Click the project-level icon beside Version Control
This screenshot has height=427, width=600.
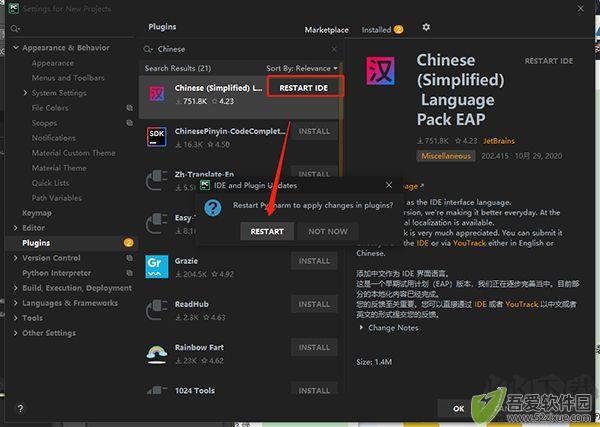coord(130,258)
